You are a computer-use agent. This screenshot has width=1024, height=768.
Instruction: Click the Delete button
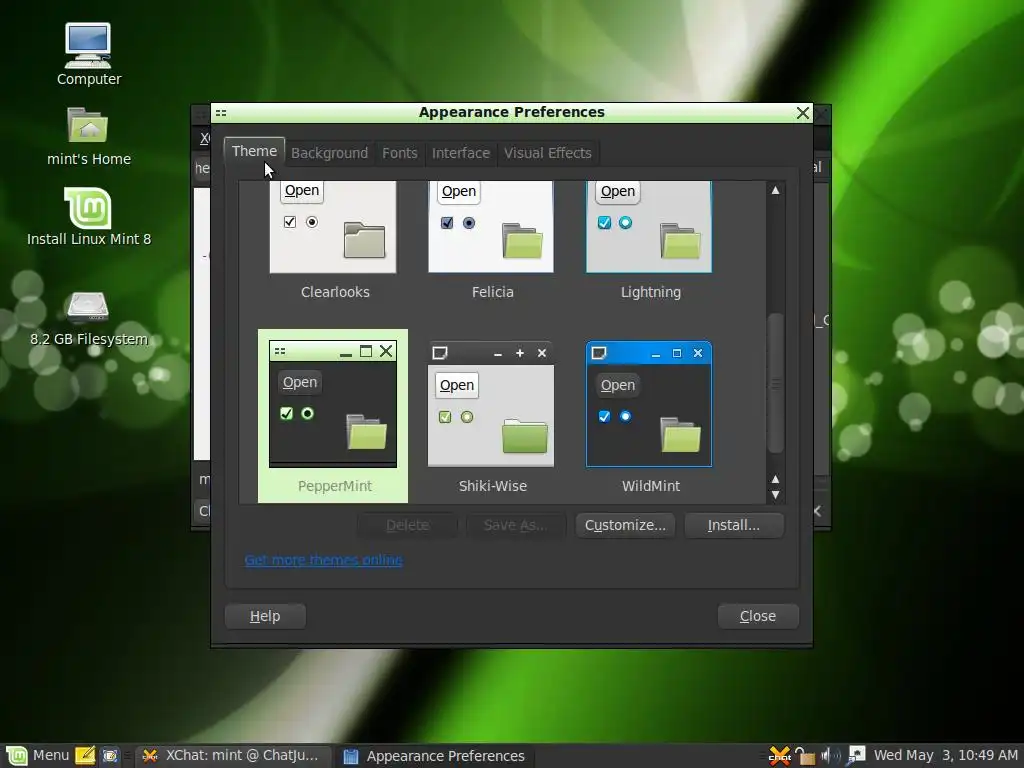click(408, 525)
